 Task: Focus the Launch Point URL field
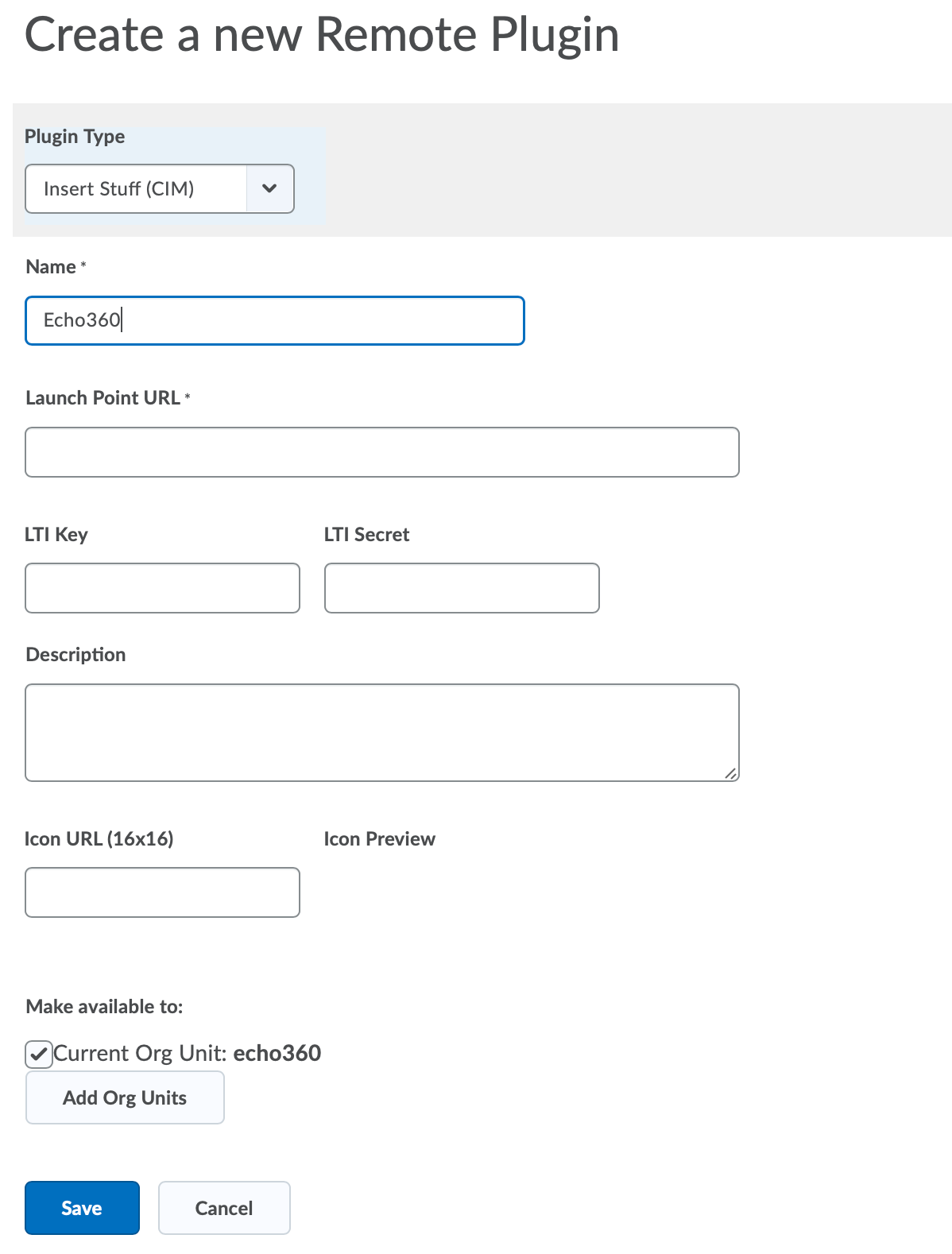point(382,452)
